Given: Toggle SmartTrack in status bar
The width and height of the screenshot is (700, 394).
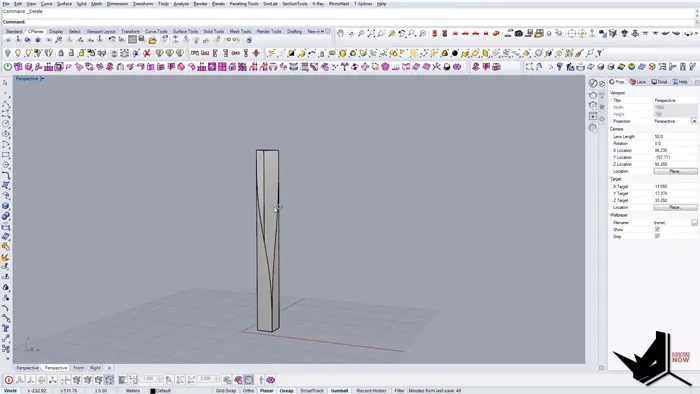Looking at the screenshot, I should (x=312, y=390).
